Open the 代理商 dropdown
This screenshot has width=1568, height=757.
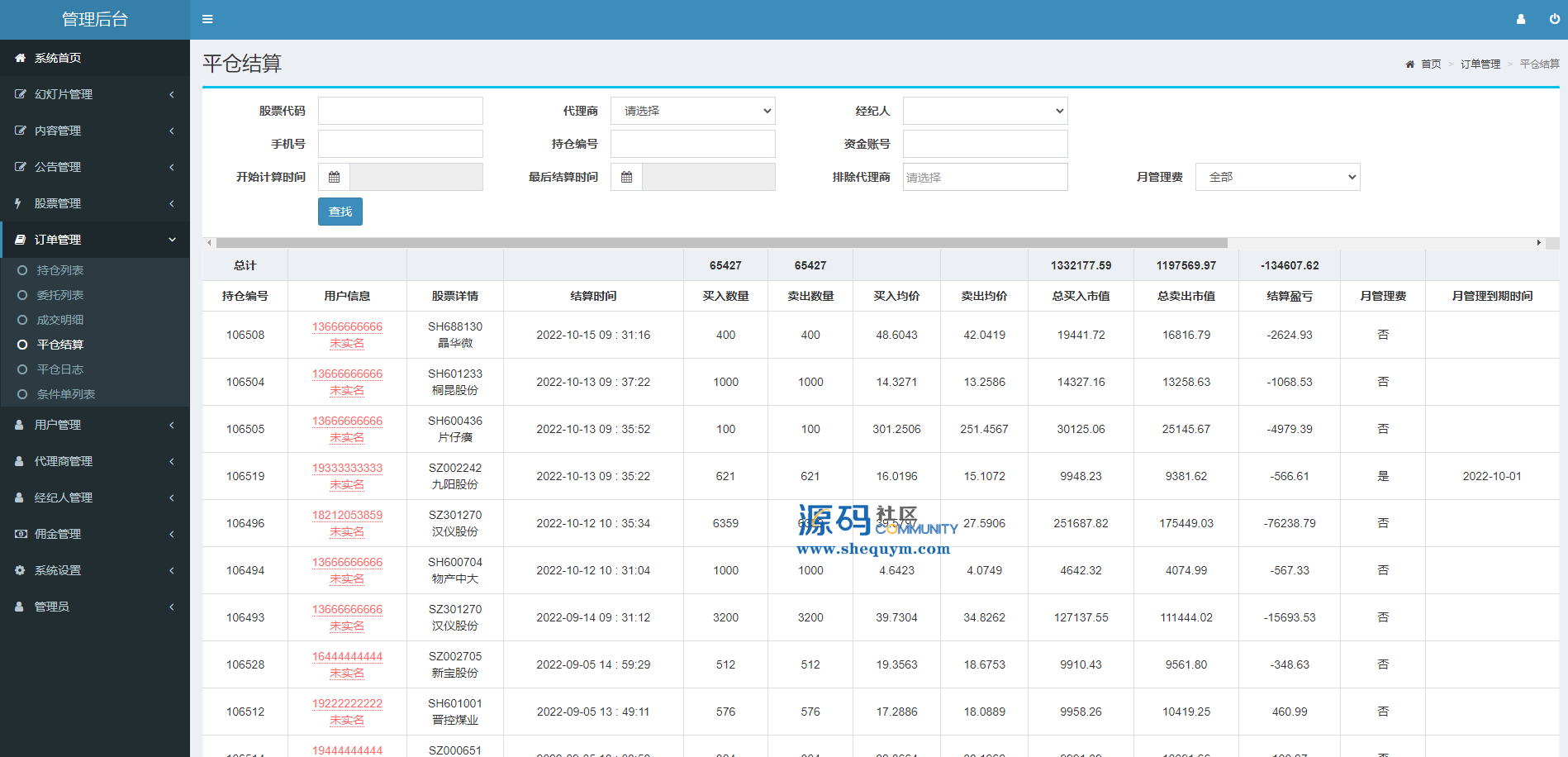pos(692,111)
